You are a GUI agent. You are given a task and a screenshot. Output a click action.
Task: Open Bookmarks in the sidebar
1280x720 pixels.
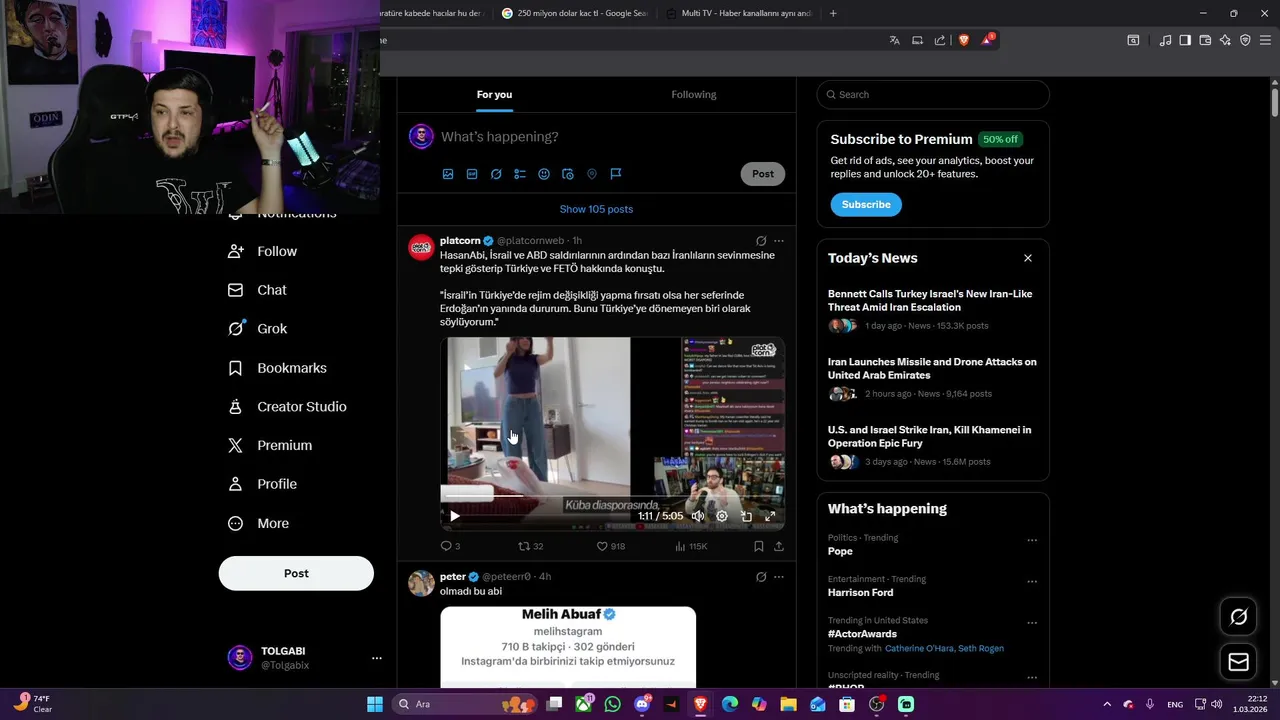277,368
